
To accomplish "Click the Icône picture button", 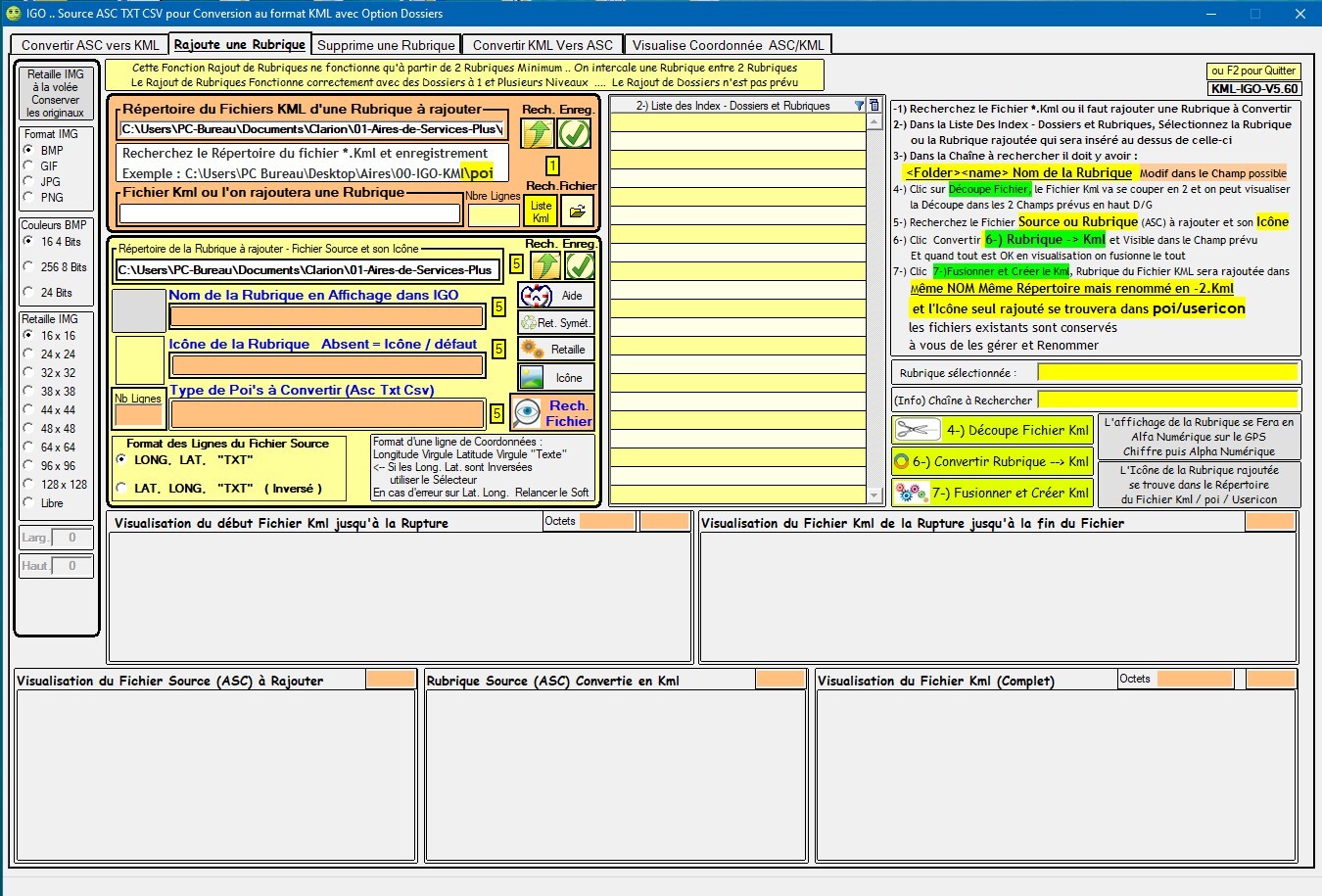I will [556, 378].
